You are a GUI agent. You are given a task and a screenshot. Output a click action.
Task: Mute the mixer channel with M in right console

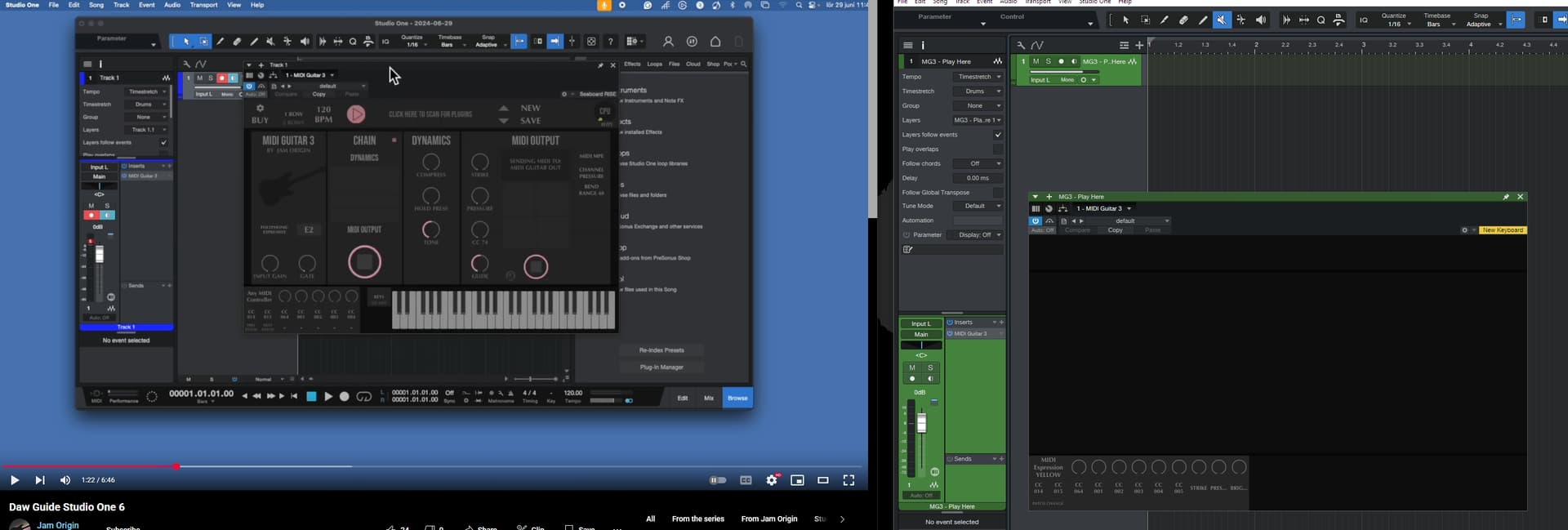912,368
